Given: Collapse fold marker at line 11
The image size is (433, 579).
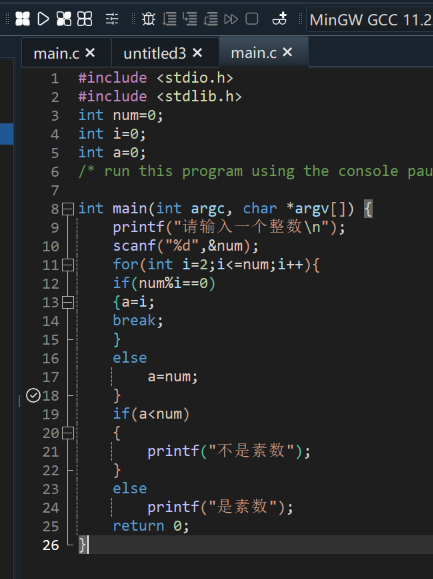Looking at the screenshot, I should (x=68, y=265).
